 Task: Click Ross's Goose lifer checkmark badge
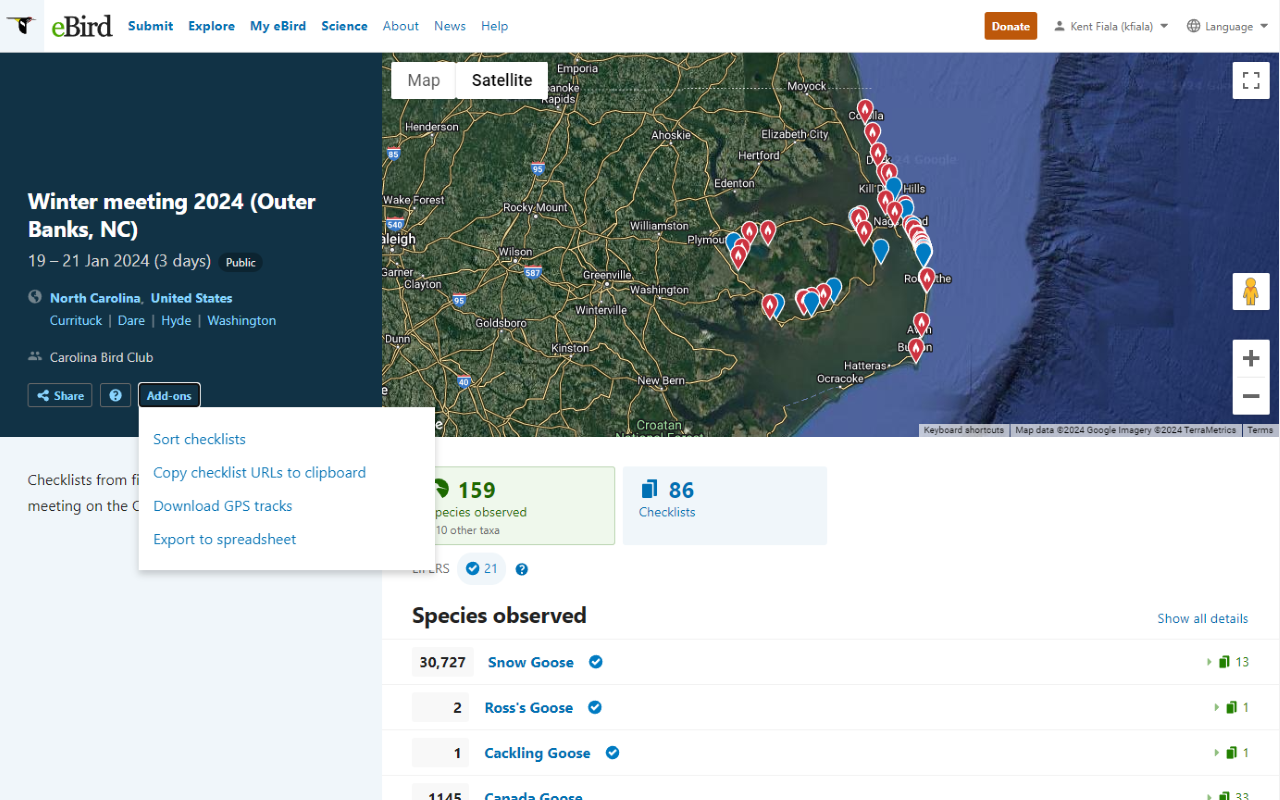[594, 707]
